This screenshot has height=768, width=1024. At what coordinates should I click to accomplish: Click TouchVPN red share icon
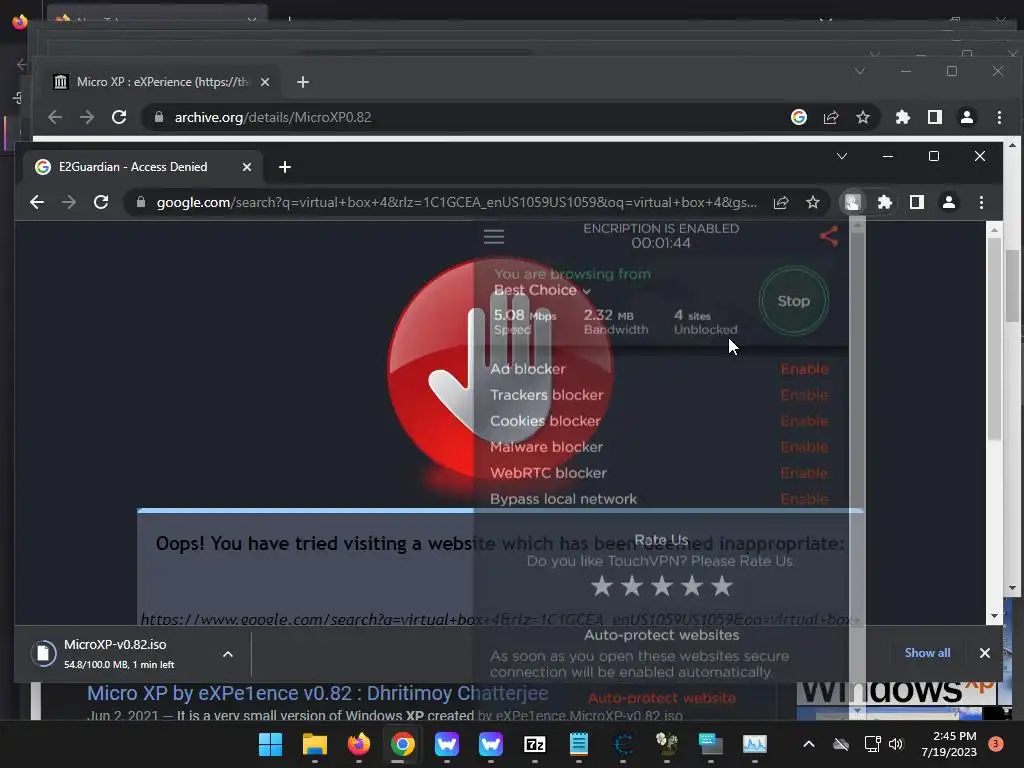[829, 236]
